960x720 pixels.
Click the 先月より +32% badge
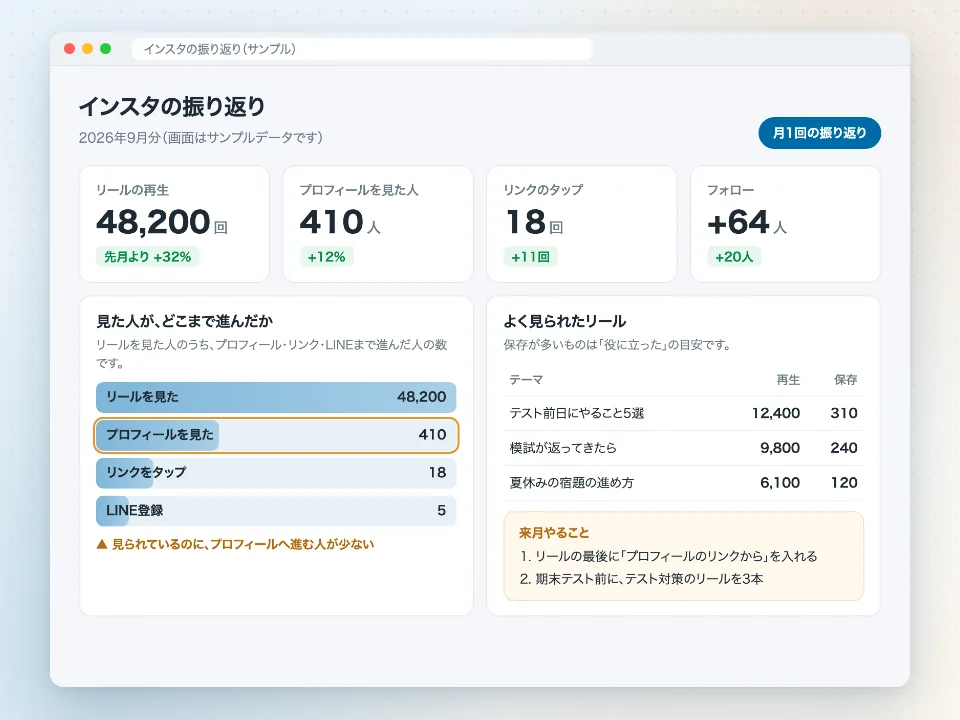[x=148, y=257]
